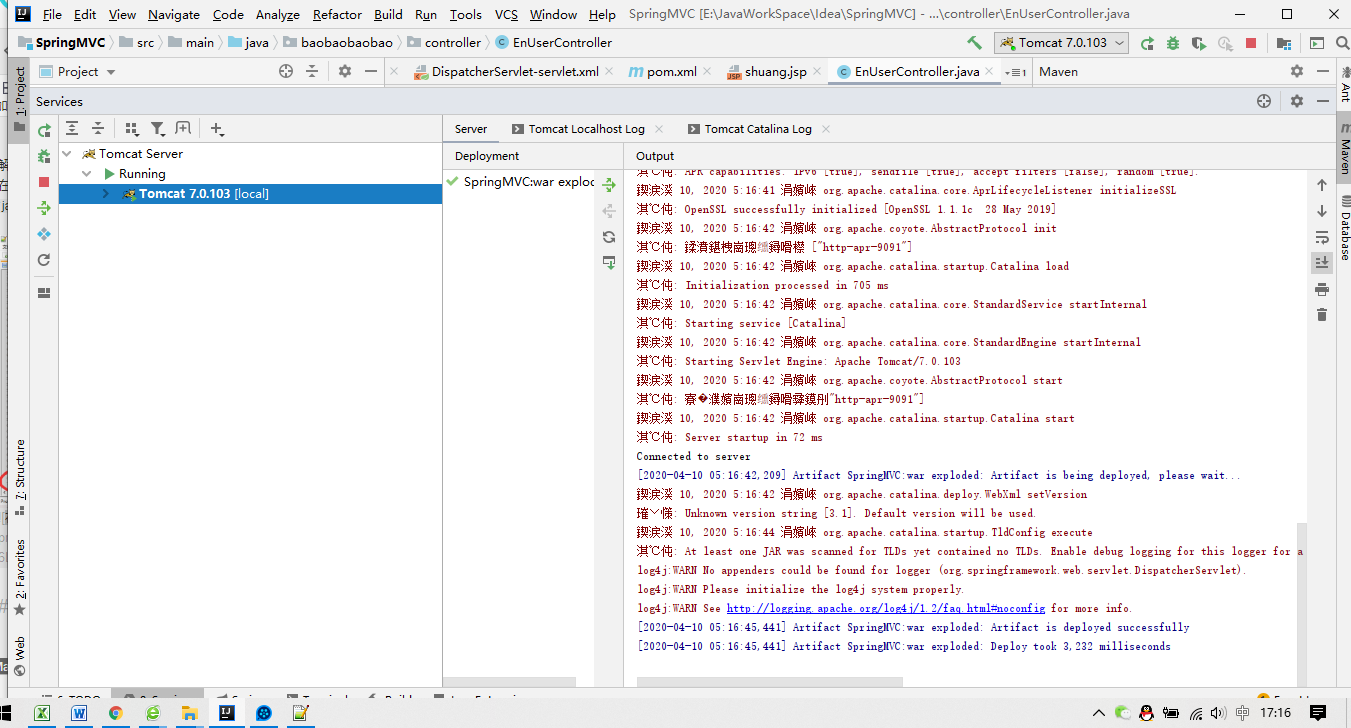Rerun the service in the Services sidebar

point(44,131)
